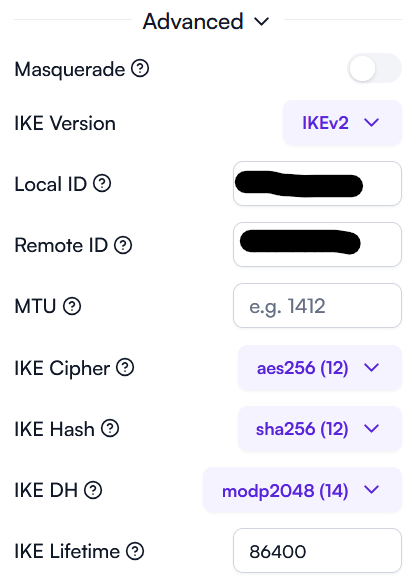This screenshot has width=418, height=583.
Task: Click into the Remote ID field
Action: coord(317,245)
